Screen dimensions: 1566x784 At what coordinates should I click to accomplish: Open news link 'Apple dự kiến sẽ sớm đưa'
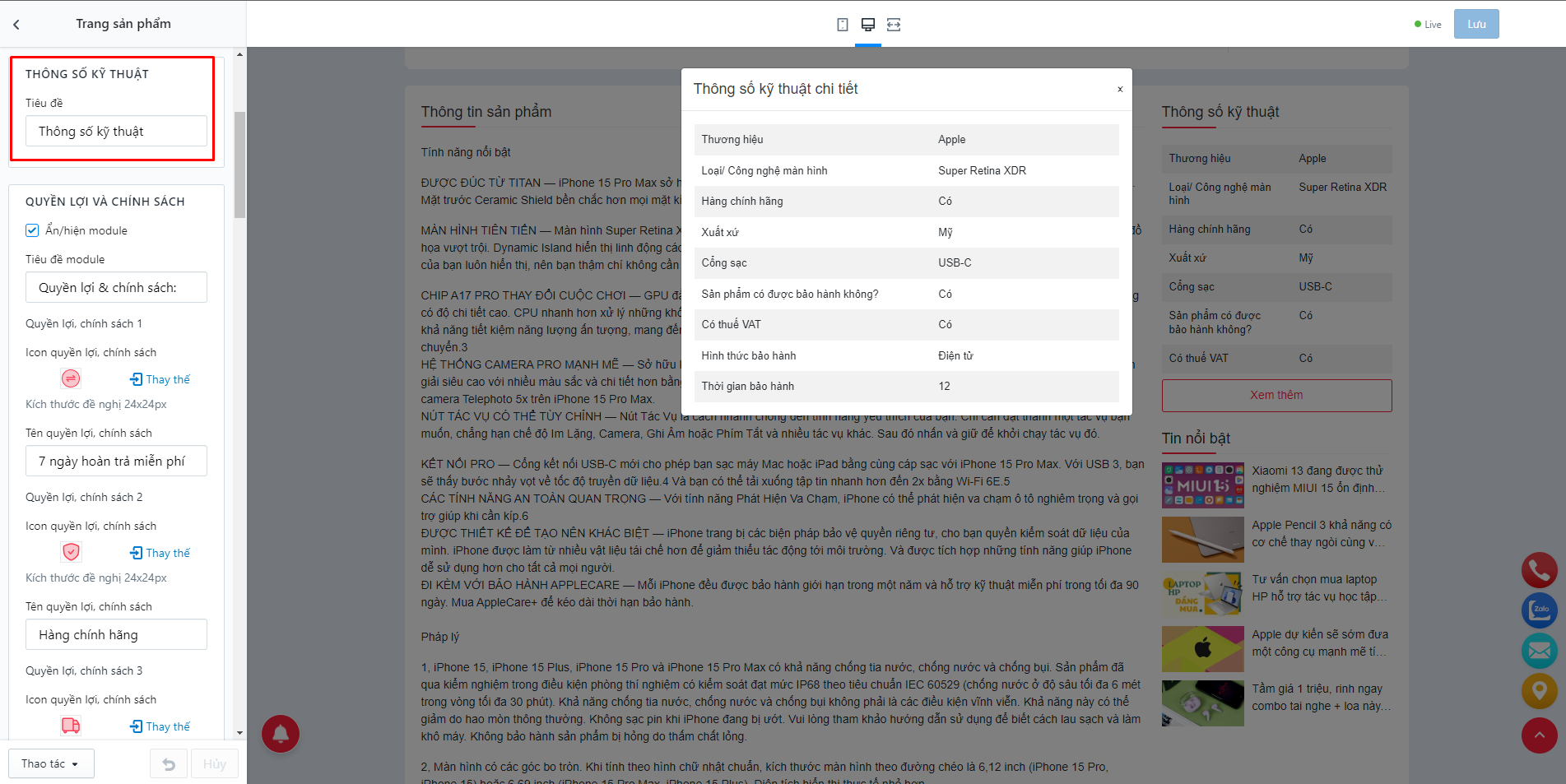pos(1321,643)
